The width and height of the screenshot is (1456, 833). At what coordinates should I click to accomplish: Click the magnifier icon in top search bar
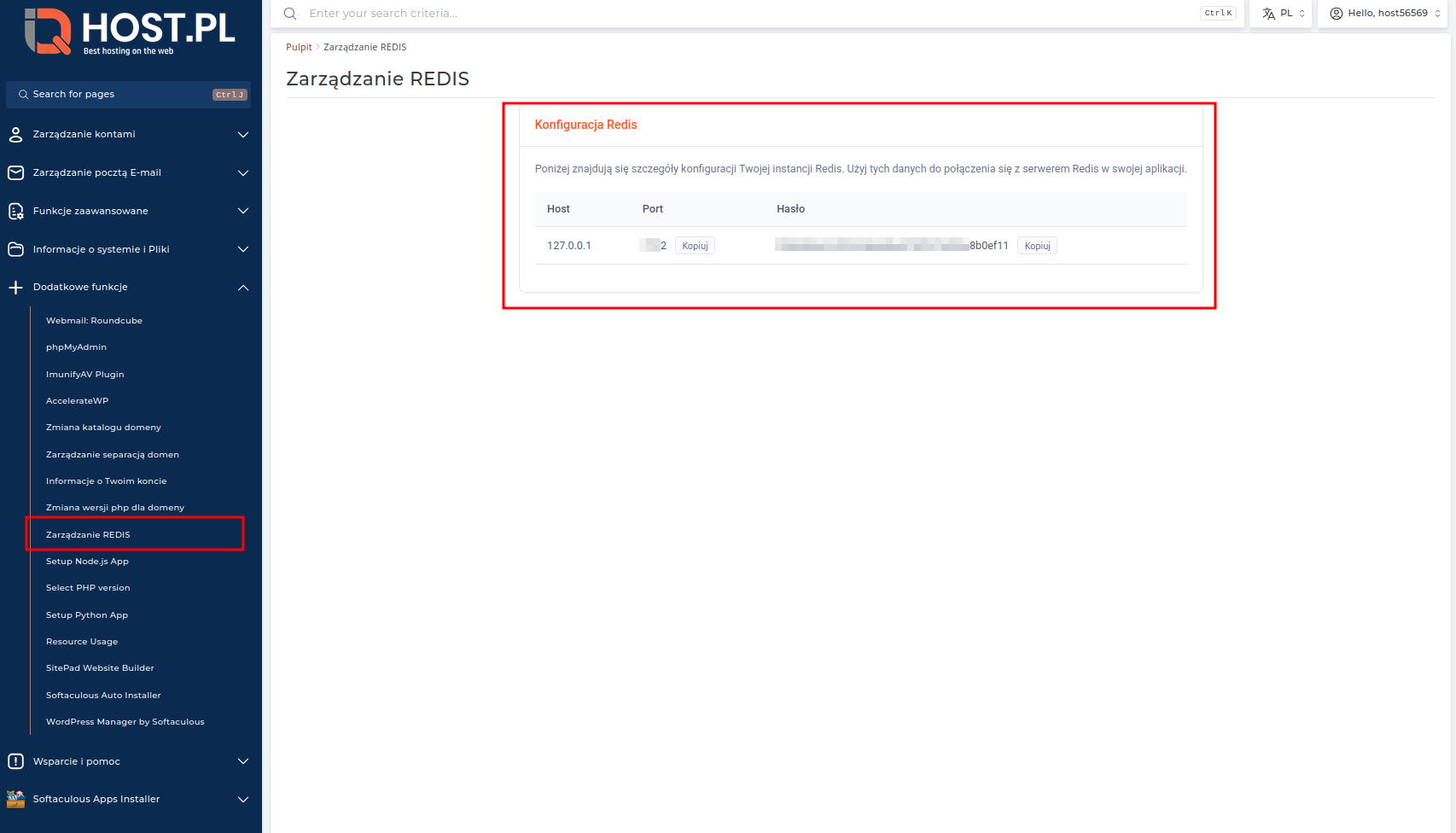point(290,14)
